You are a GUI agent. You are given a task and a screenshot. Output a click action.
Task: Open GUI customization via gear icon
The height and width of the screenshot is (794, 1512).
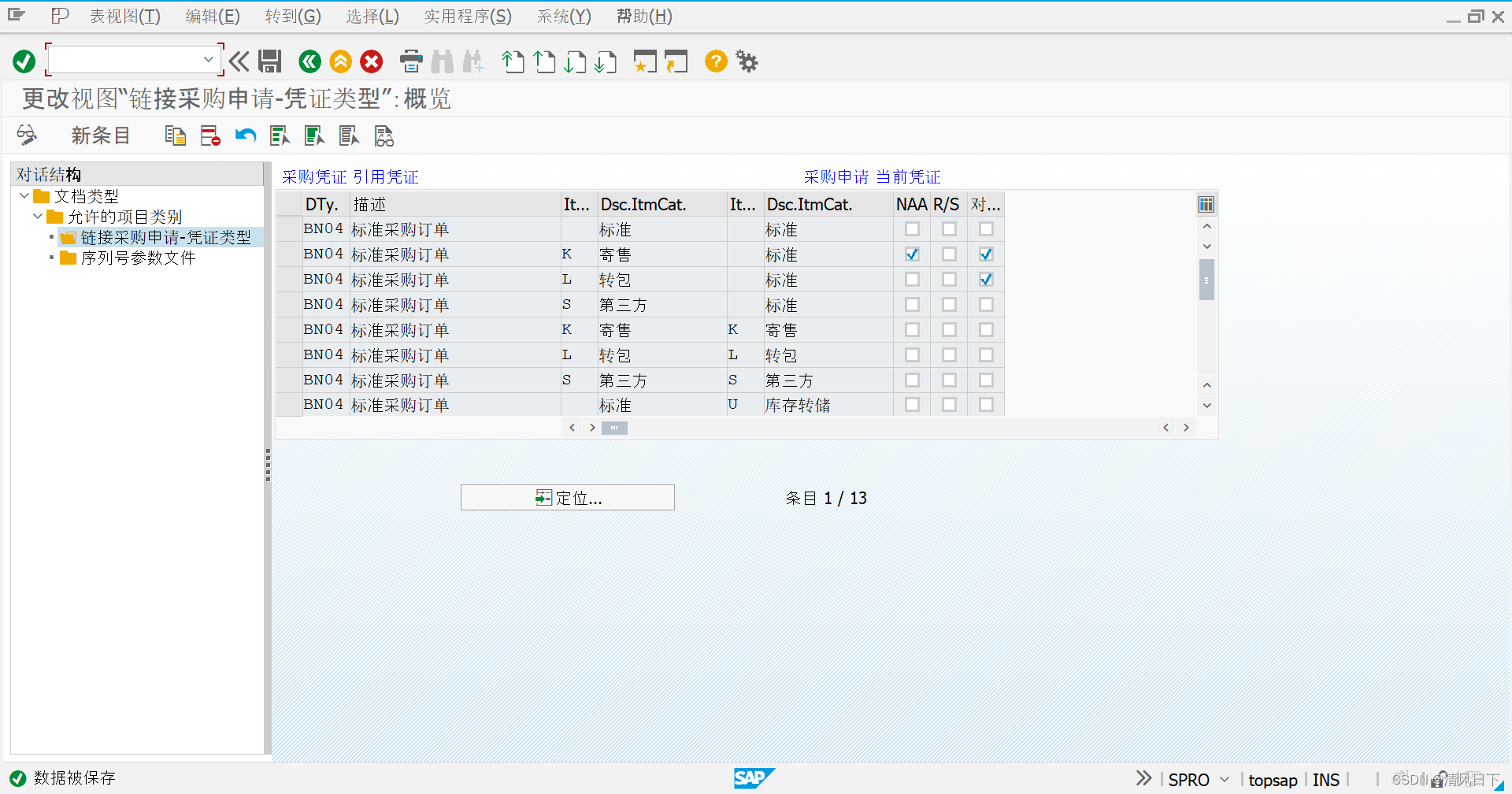pyautogui.click(x=746, y=61)
